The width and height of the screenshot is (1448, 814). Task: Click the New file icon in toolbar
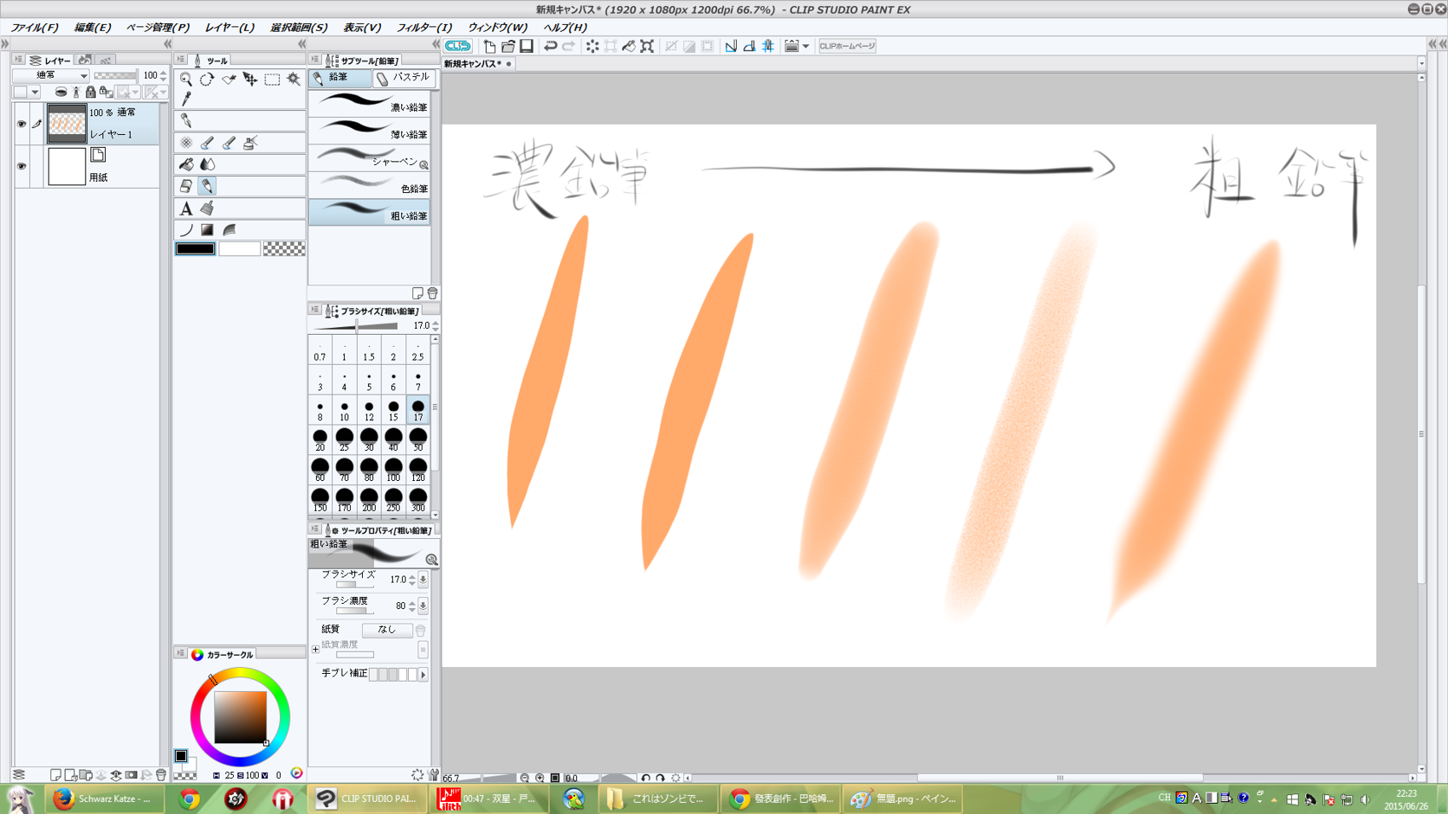pos(490,46)
